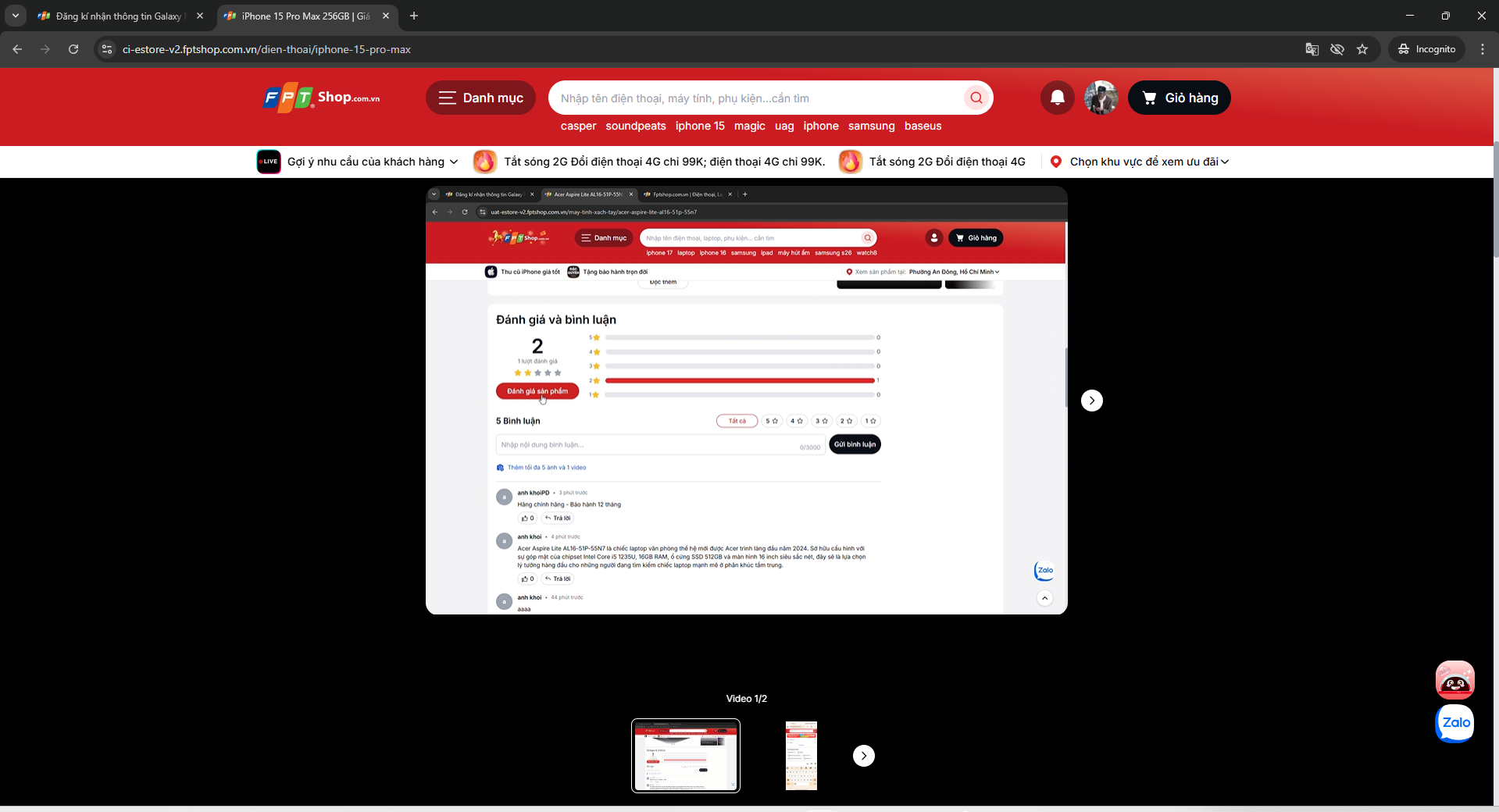Expand Chọn khu vực để xem ưu đãi
Image resolution: width=1499 pixels, height=812 pixels.
(x=1140, y=162)
